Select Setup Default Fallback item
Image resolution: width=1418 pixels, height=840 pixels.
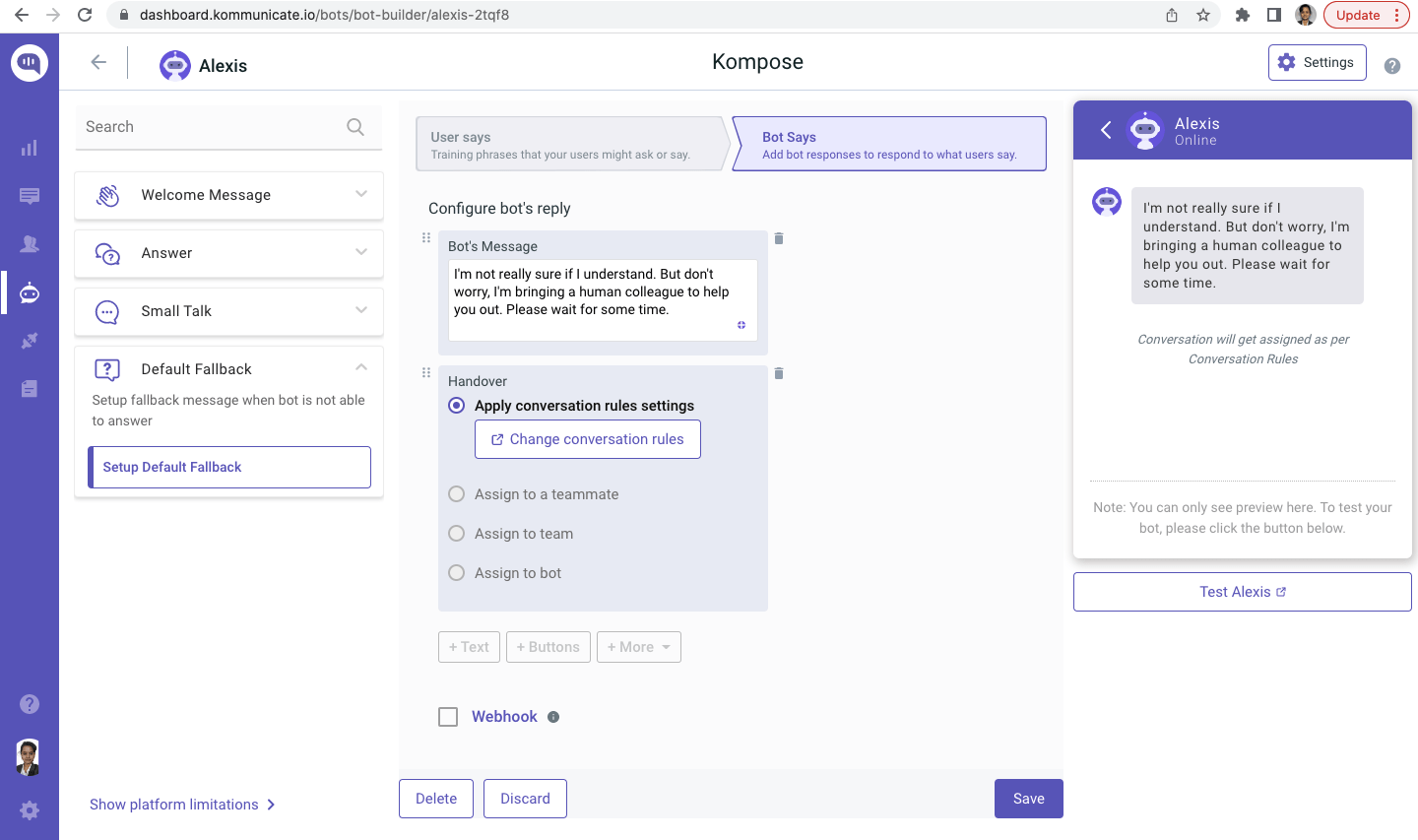tap(229, 467)
